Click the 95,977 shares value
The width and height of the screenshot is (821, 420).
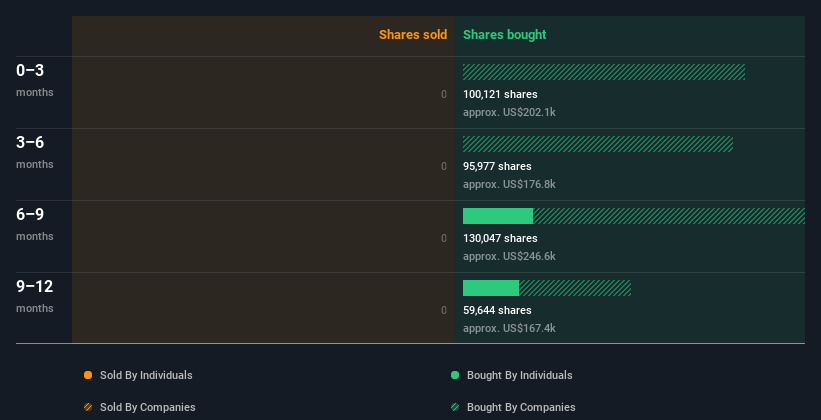click(497, 166)
